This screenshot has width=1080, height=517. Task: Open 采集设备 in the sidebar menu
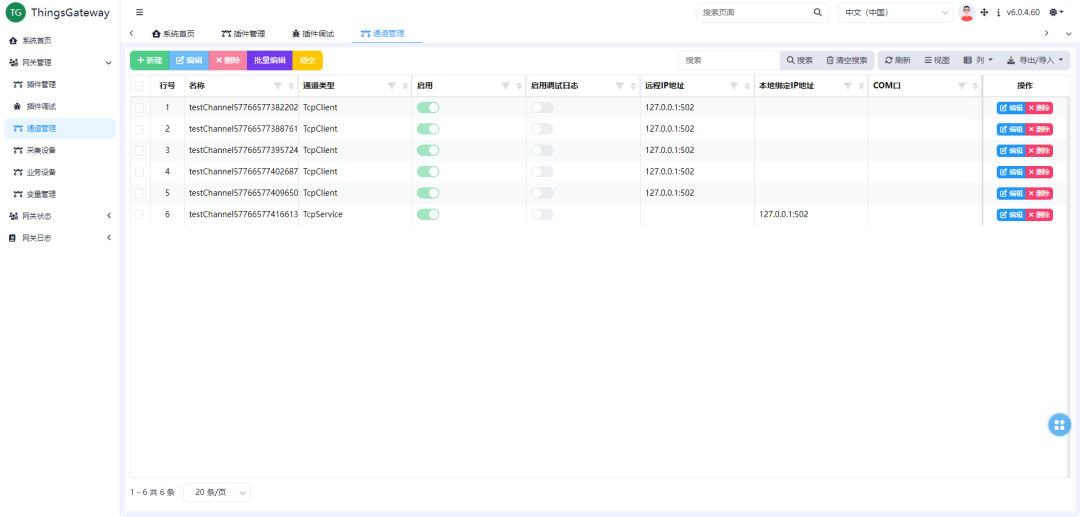click(x=41, y=150)
